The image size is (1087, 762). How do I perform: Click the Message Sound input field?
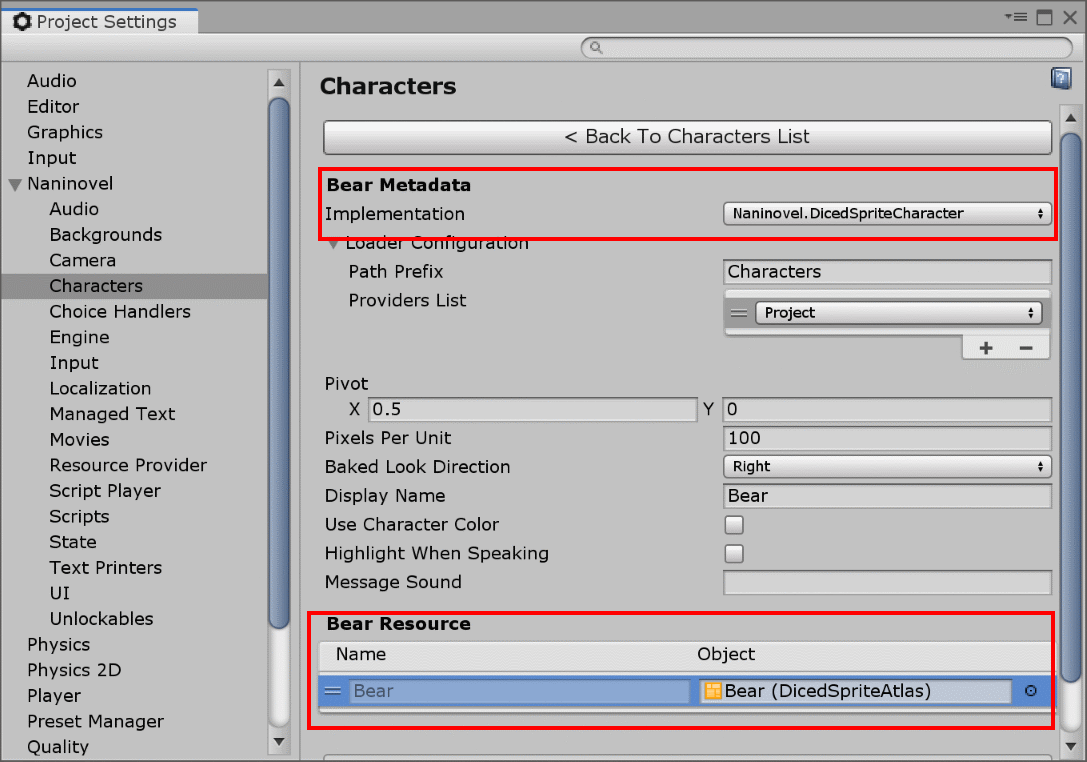[886, 582]
